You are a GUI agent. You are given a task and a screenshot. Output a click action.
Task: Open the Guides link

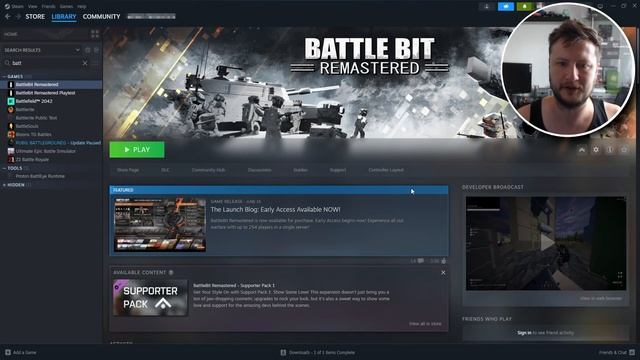[301, 170]
